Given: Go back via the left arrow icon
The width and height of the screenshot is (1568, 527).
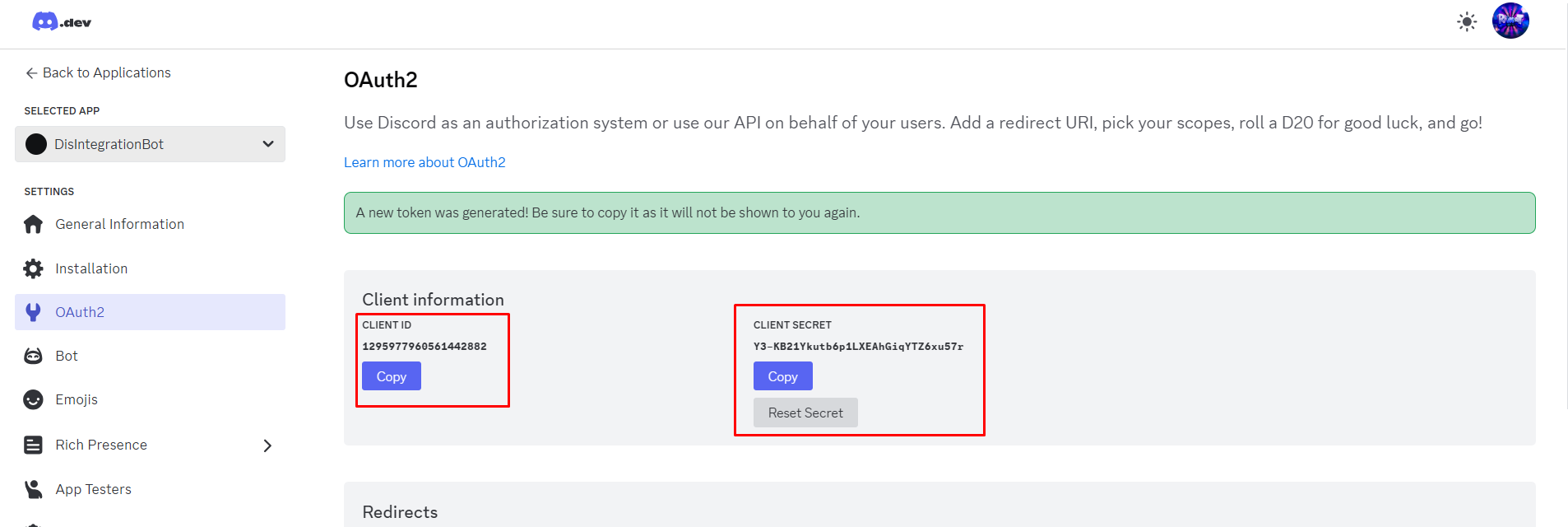Looking at the screenshot, I should [x=31, y=73].
